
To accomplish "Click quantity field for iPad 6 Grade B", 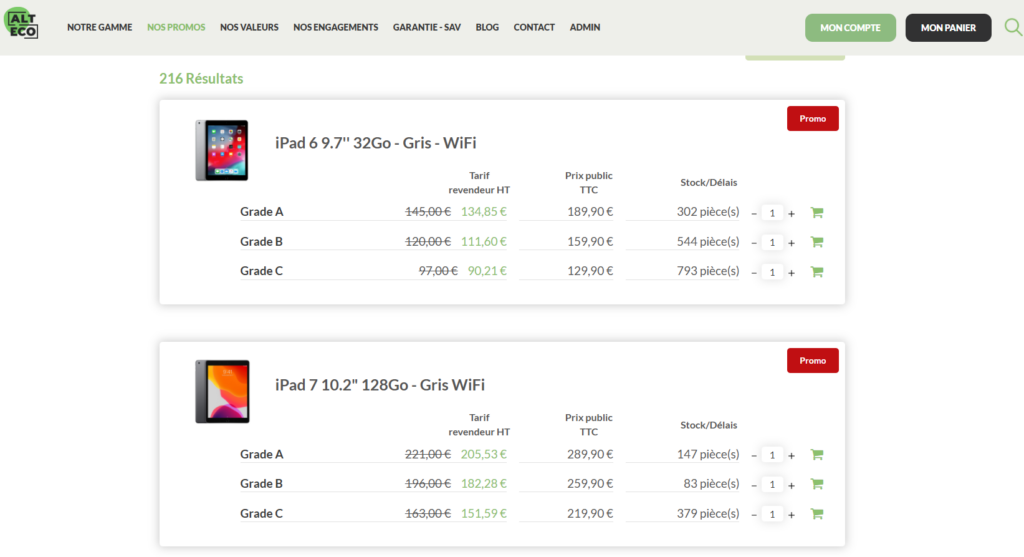I will click(x=772, y=242).
